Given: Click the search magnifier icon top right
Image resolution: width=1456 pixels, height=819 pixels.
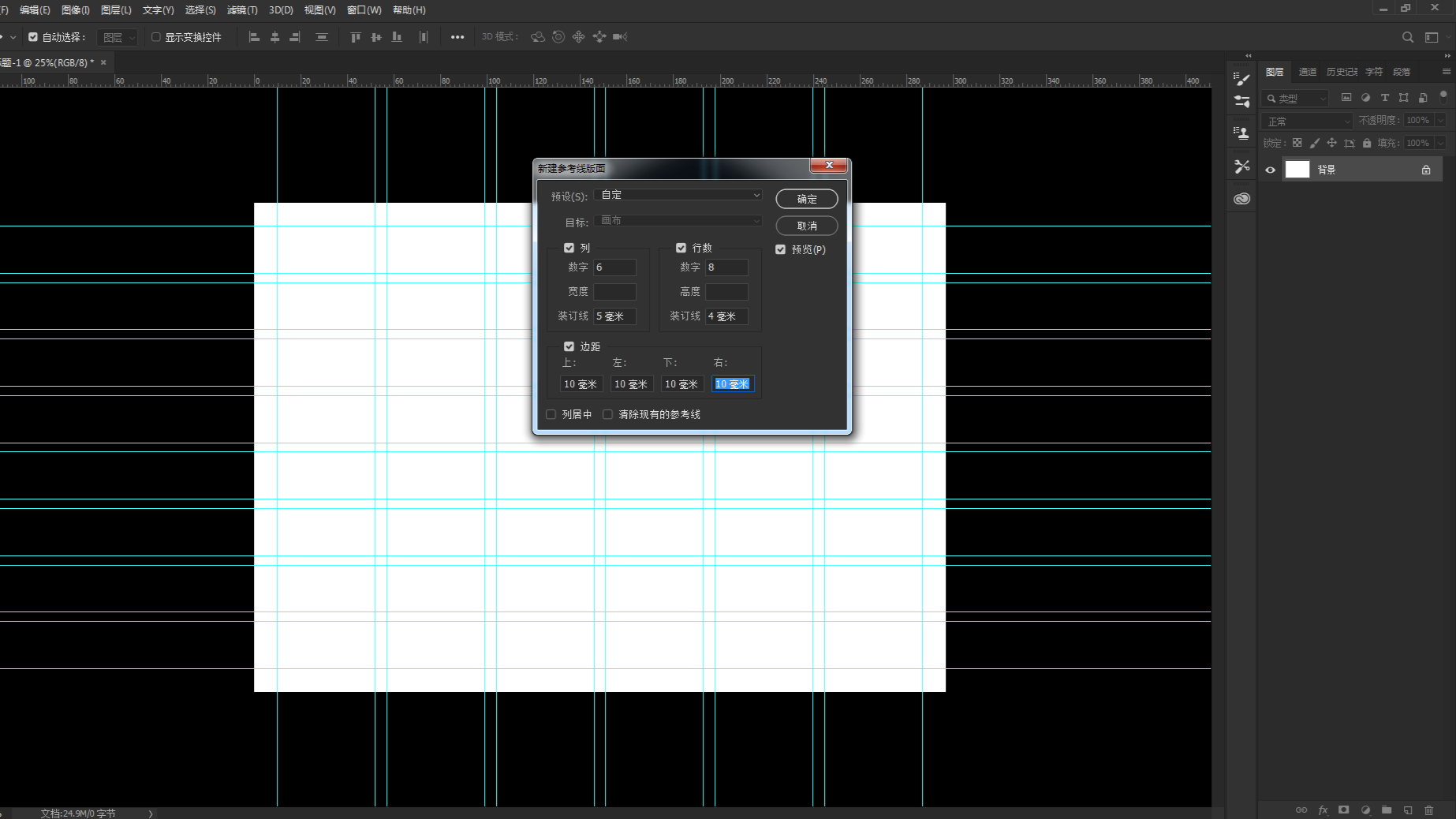Looking at the screenshot, I should pyautogui.click(x=1408, y=37).
